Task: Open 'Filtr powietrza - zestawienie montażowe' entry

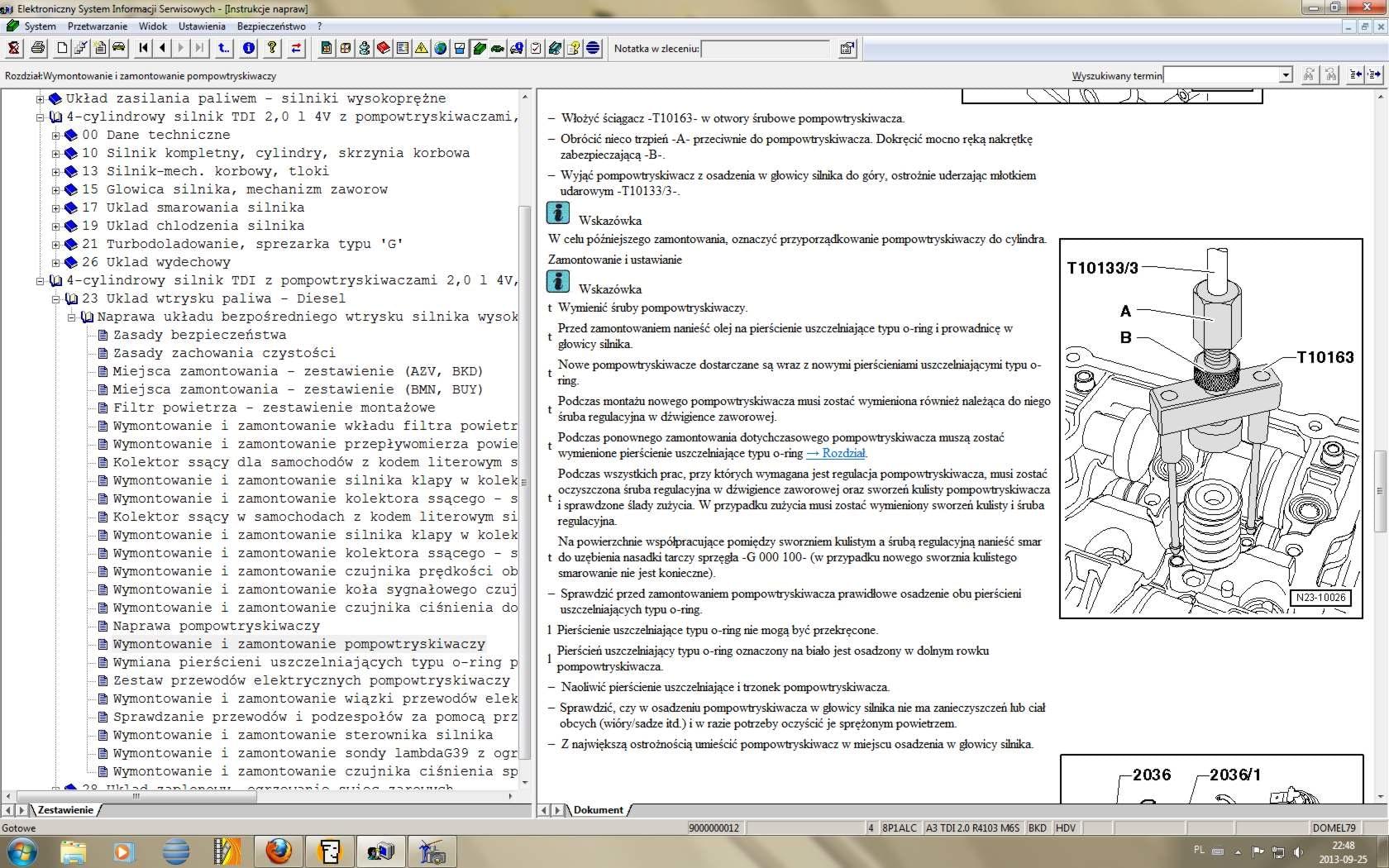Action: pyautogui.click(x=274, y=408)
